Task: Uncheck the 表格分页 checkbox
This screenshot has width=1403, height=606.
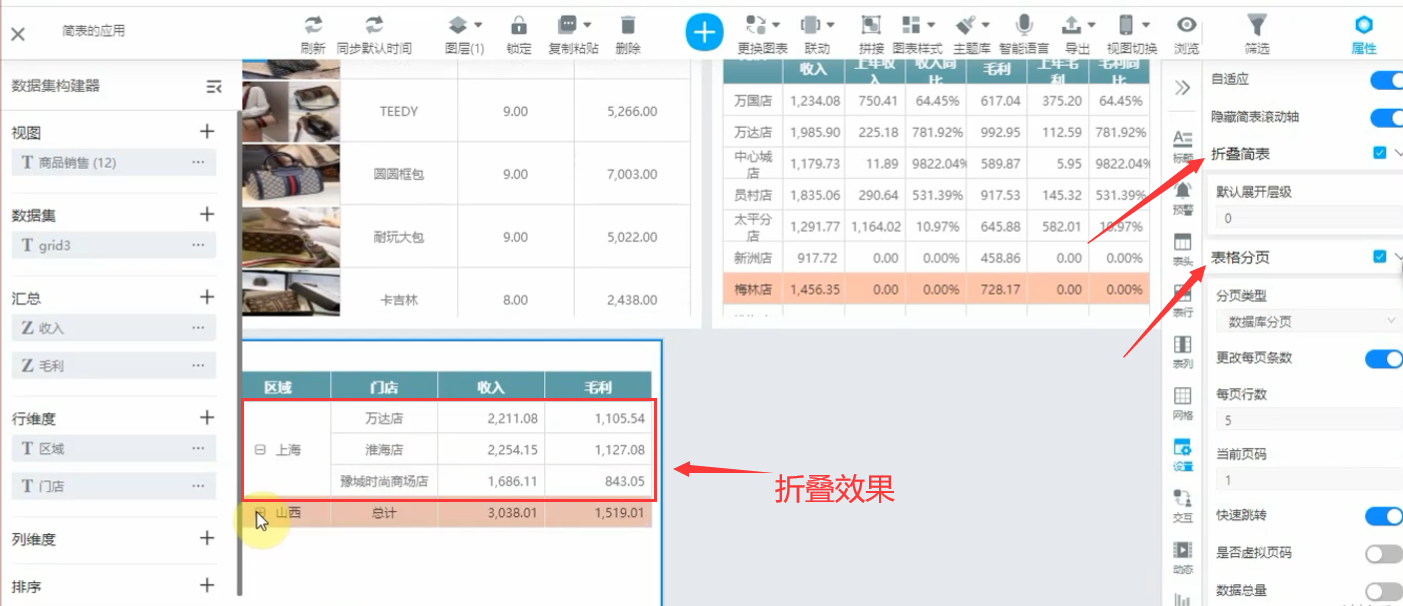Action: 1380,257
